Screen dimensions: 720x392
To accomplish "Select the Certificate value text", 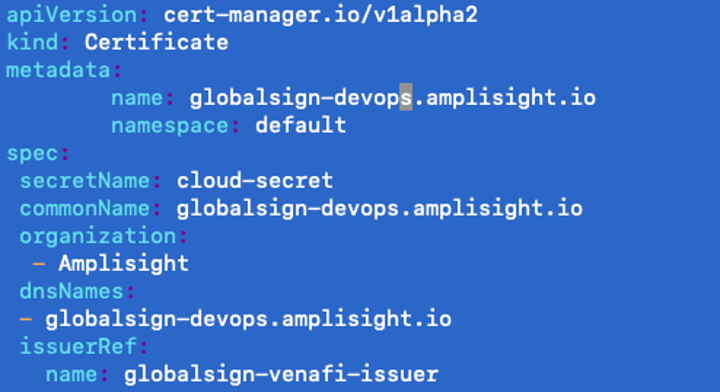I will 157,42.
